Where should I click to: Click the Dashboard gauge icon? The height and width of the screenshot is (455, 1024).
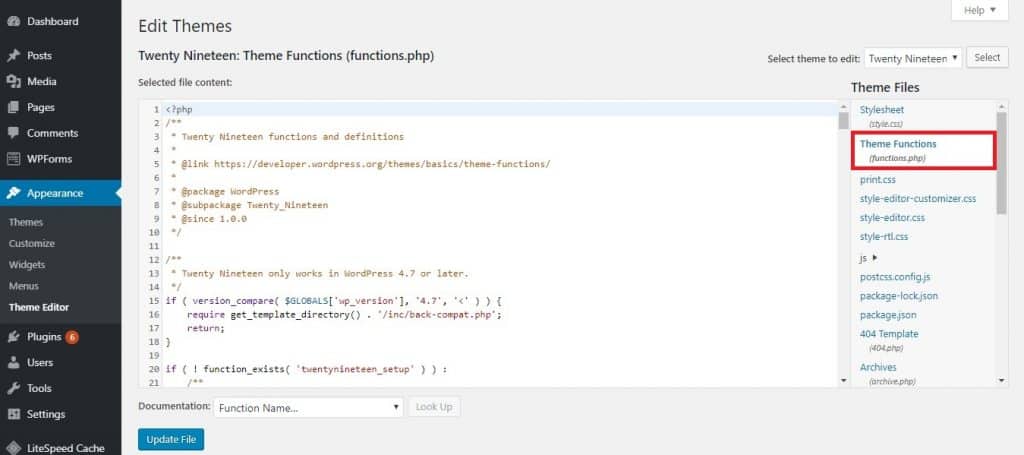13,22
